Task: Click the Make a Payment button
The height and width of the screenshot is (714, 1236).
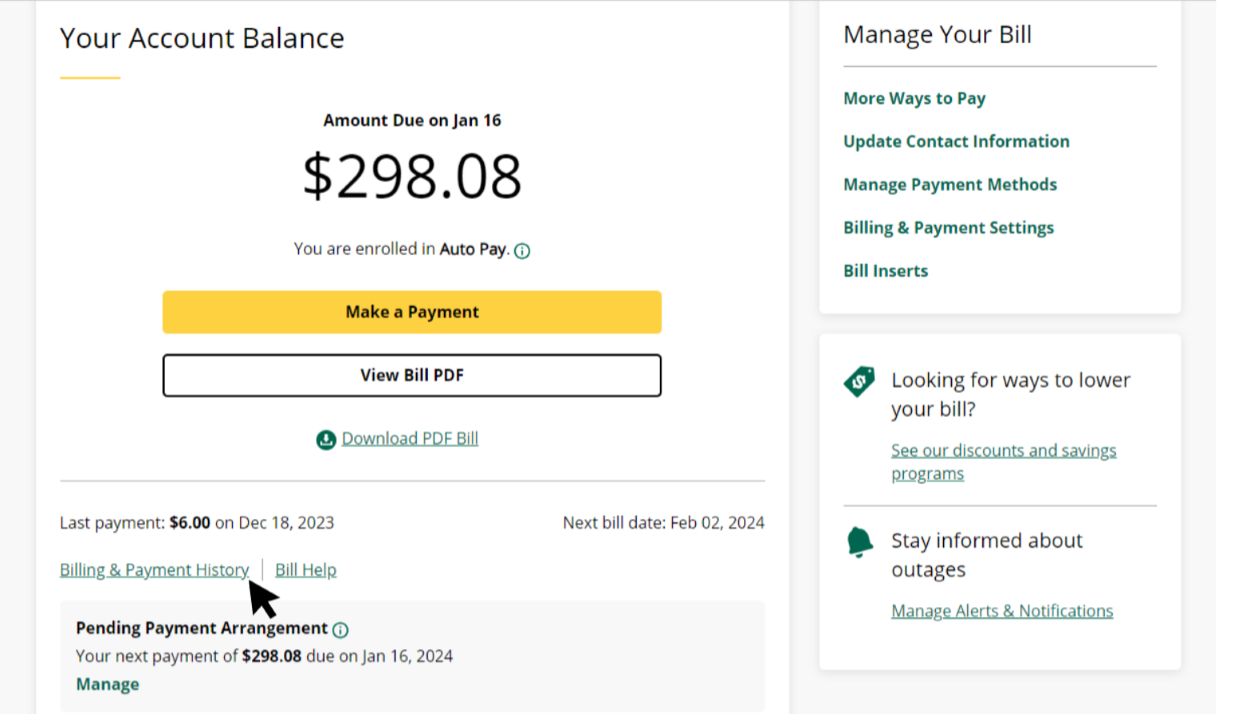Action: pyautogui.click(x=412, y=311)
